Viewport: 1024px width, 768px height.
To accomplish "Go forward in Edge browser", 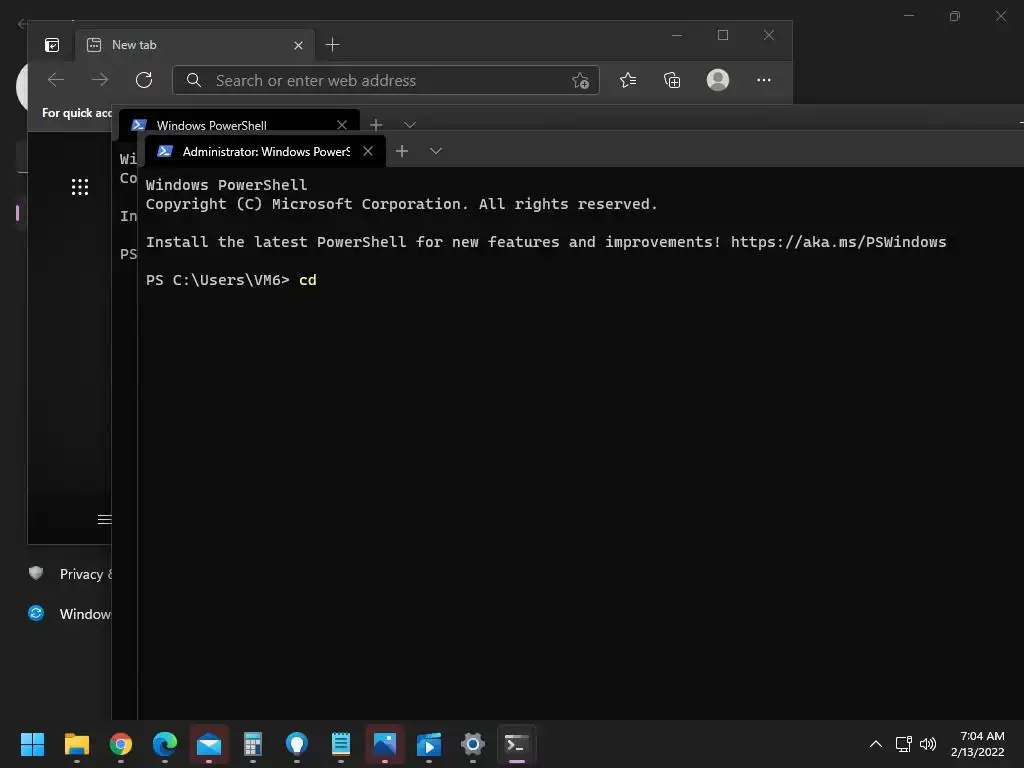I will [100, 80].
